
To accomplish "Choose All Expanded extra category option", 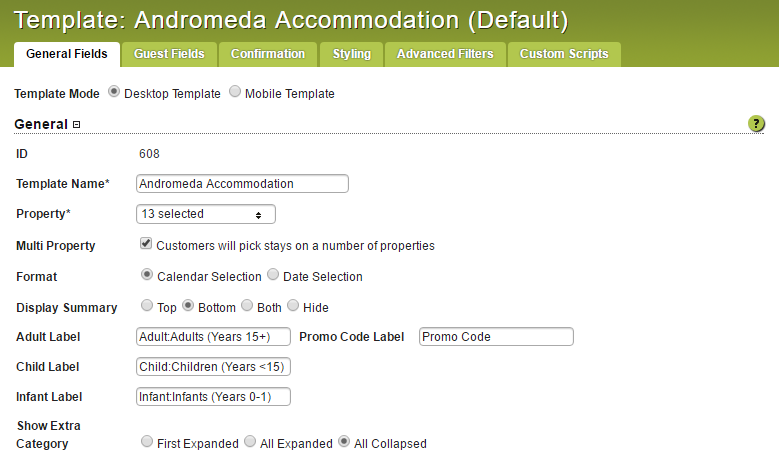I will (250, 441).
